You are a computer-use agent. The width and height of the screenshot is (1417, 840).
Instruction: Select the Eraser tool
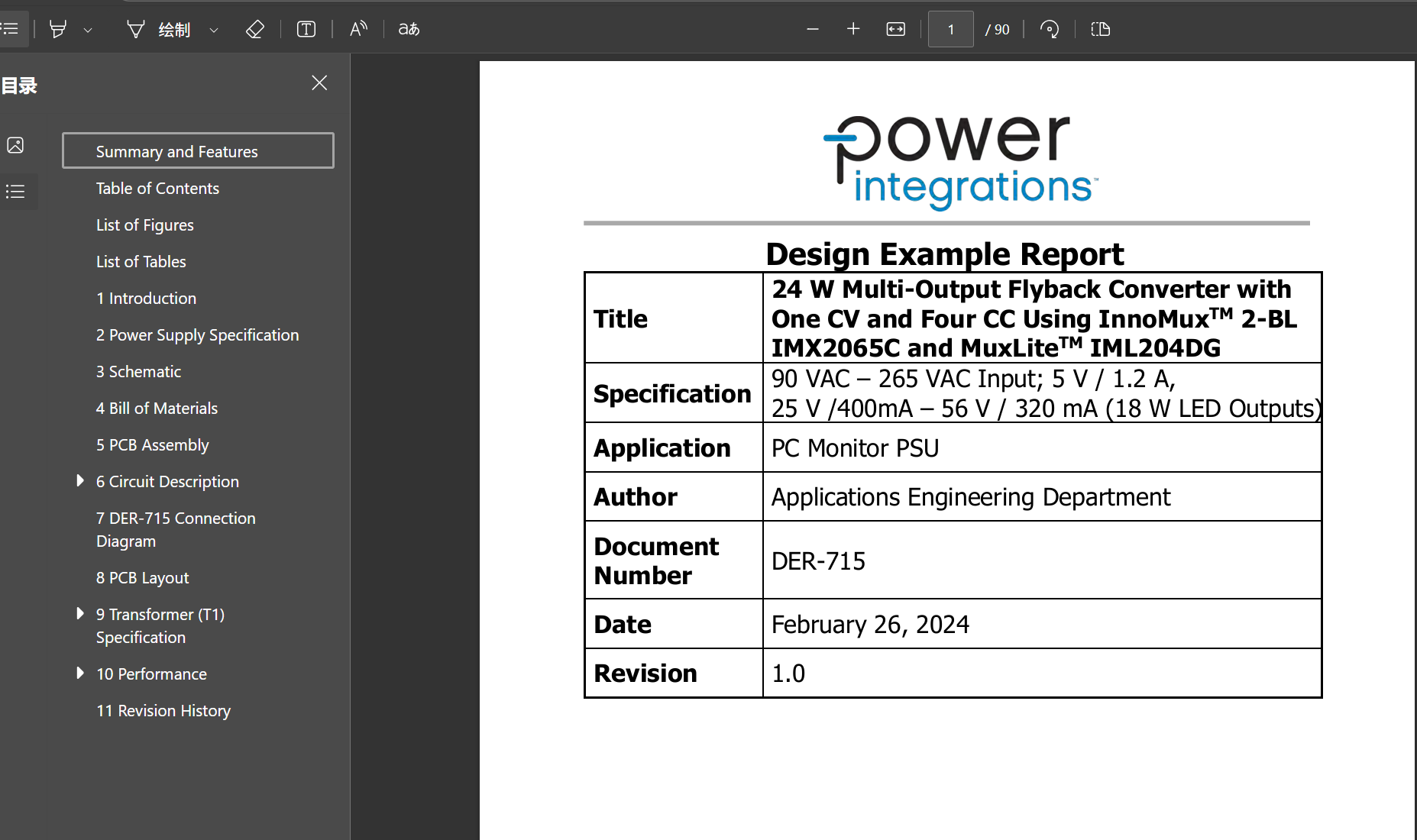pyautogui.click(x=255, y=29)
